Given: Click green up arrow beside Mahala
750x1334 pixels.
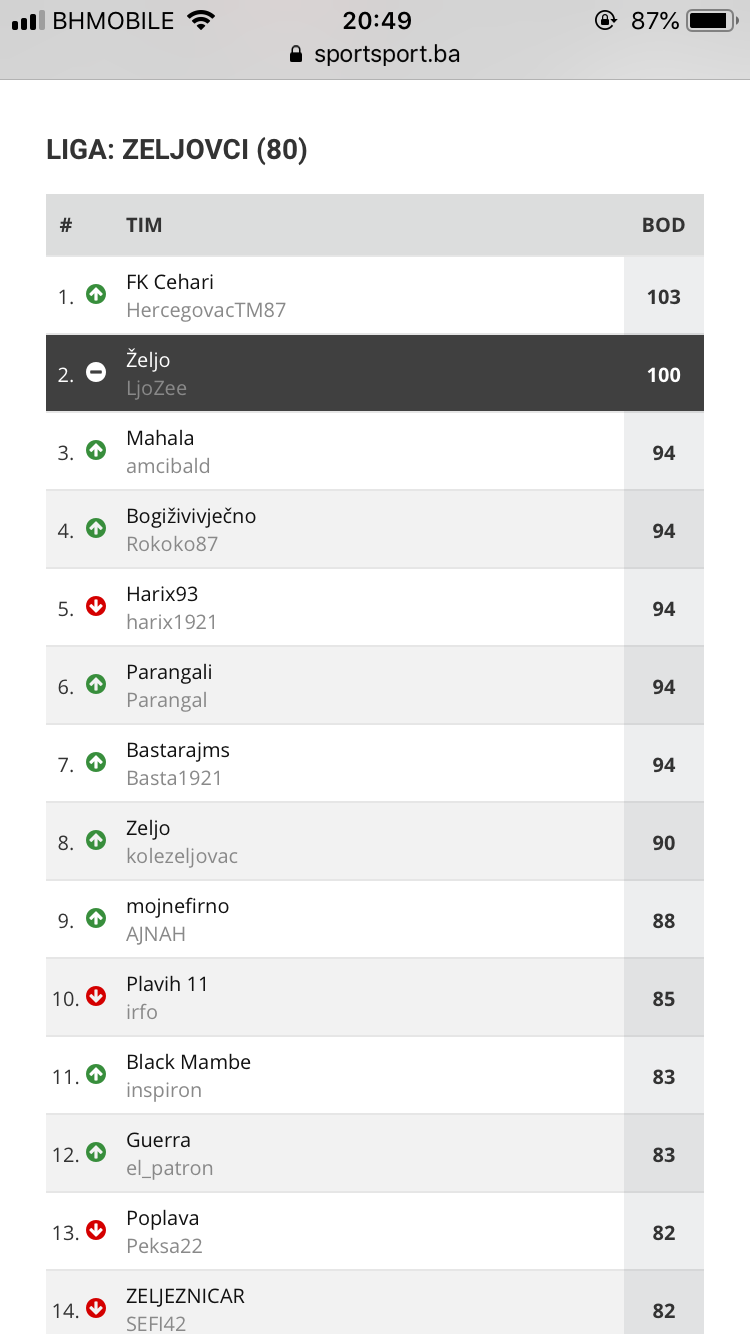Looking at the screenshot, I should [96, 451].
